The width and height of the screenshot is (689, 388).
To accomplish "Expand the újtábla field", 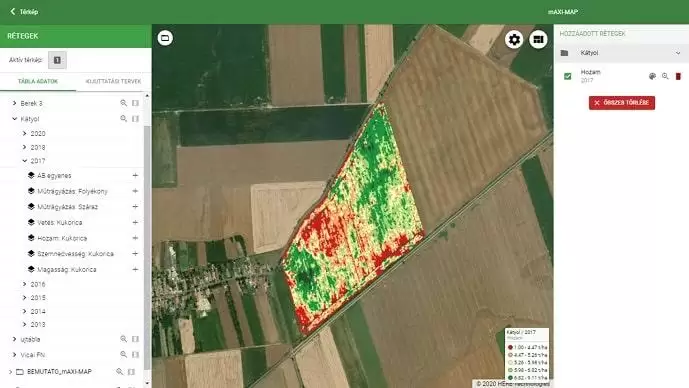I will [x=15, y=339].
